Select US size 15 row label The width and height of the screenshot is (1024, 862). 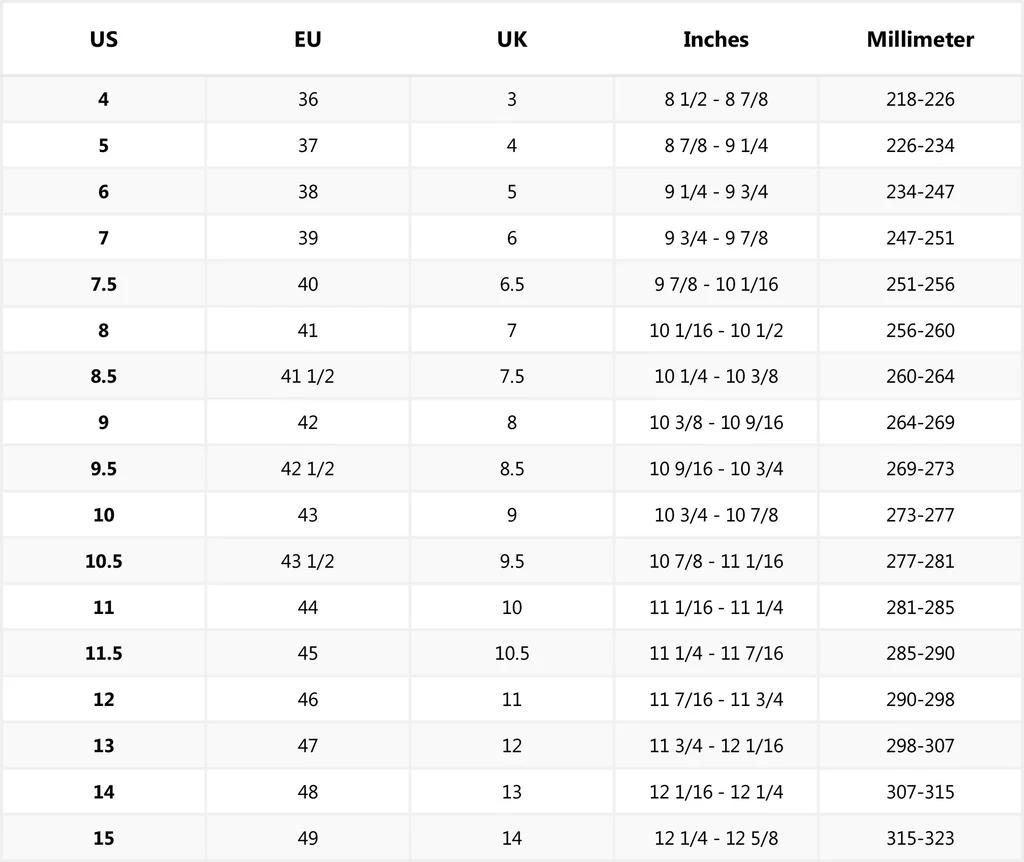tap(104, 838)
